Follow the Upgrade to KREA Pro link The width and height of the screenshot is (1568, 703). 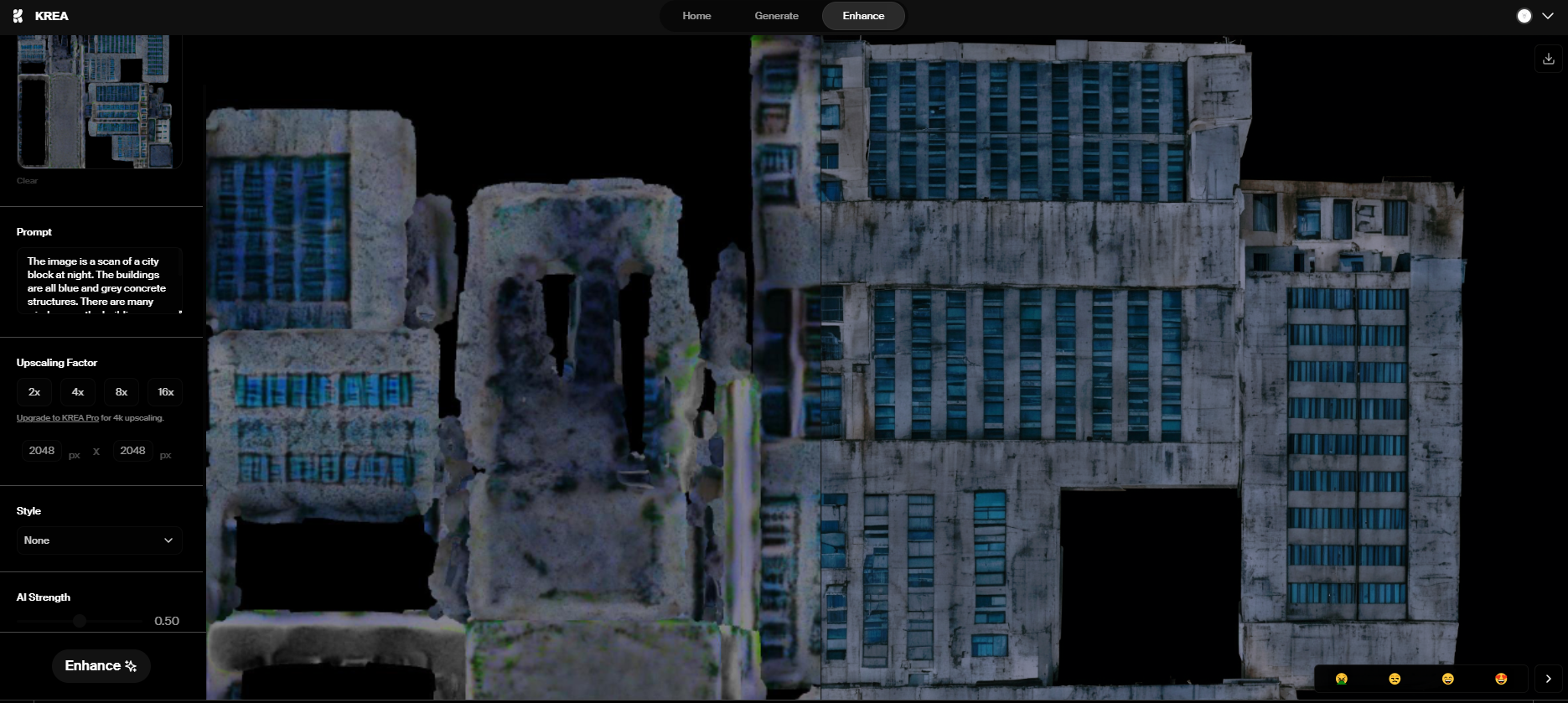coord(58,418)
